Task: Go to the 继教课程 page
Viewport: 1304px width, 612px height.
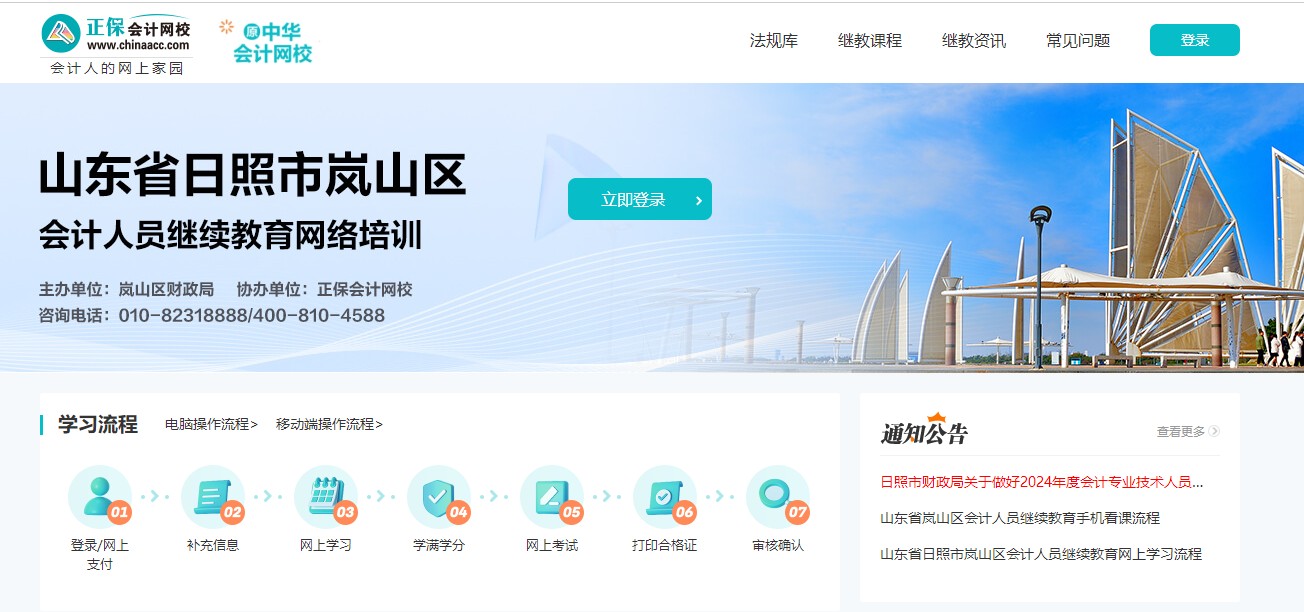Action: tap(869, 41)
